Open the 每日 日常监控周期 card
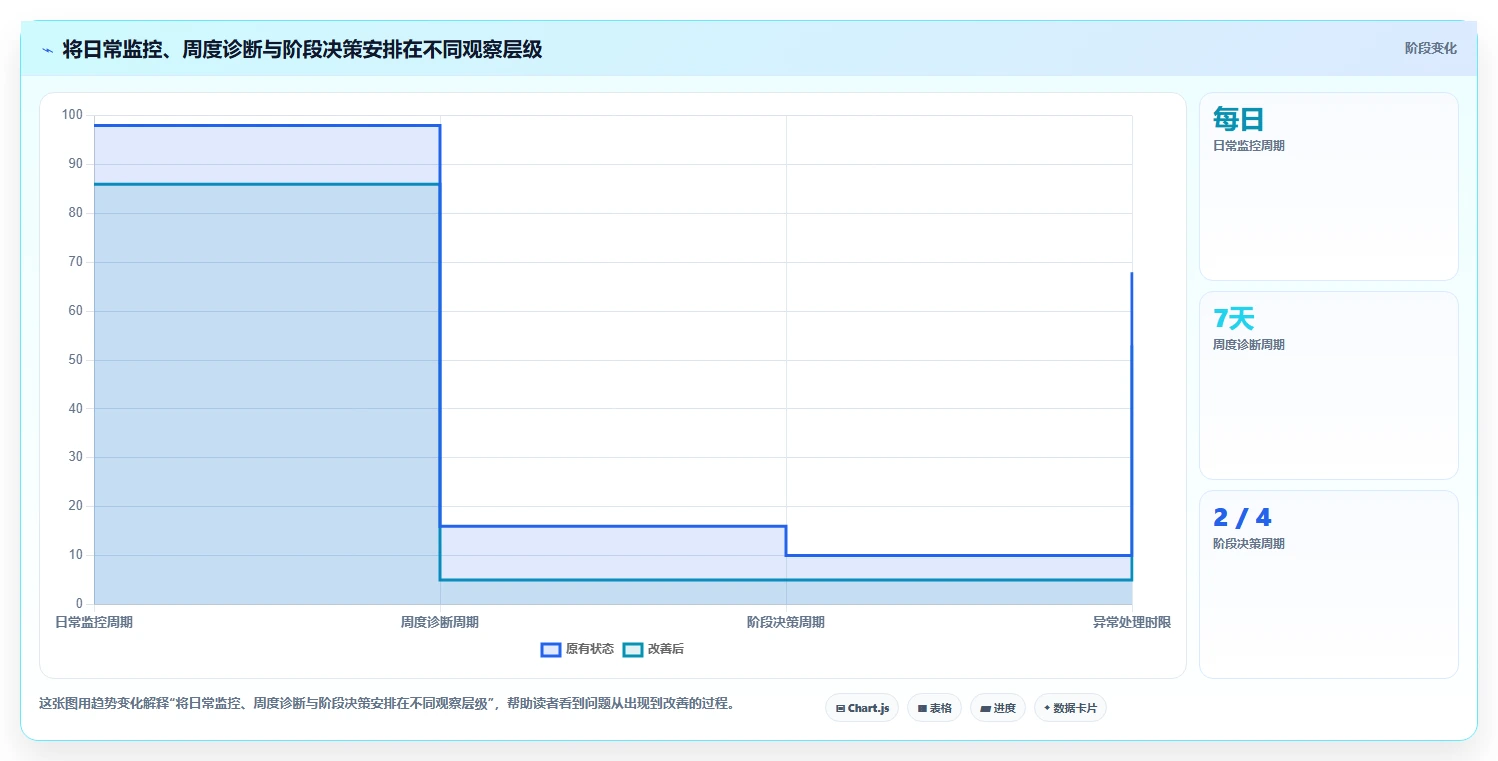Image resolution: width=1498 pixels, height=761 pixels. tap(1328, 186)
